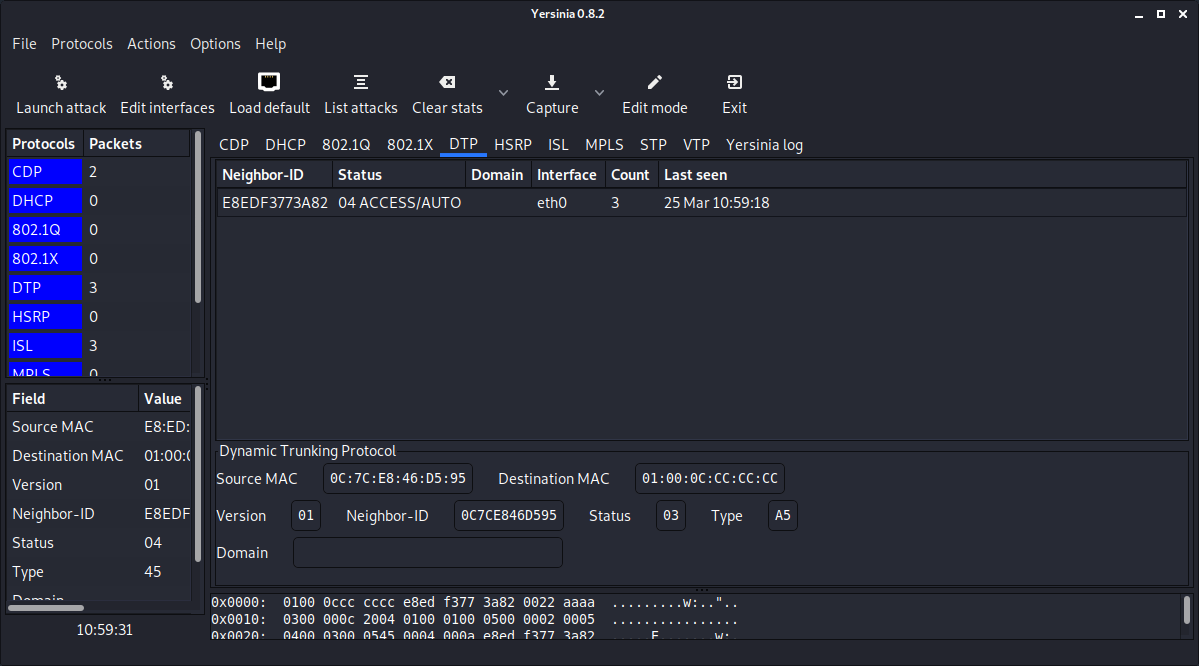1199x666 pixels.
Task: Click the Exit door icon
Action: click(734, 82)
